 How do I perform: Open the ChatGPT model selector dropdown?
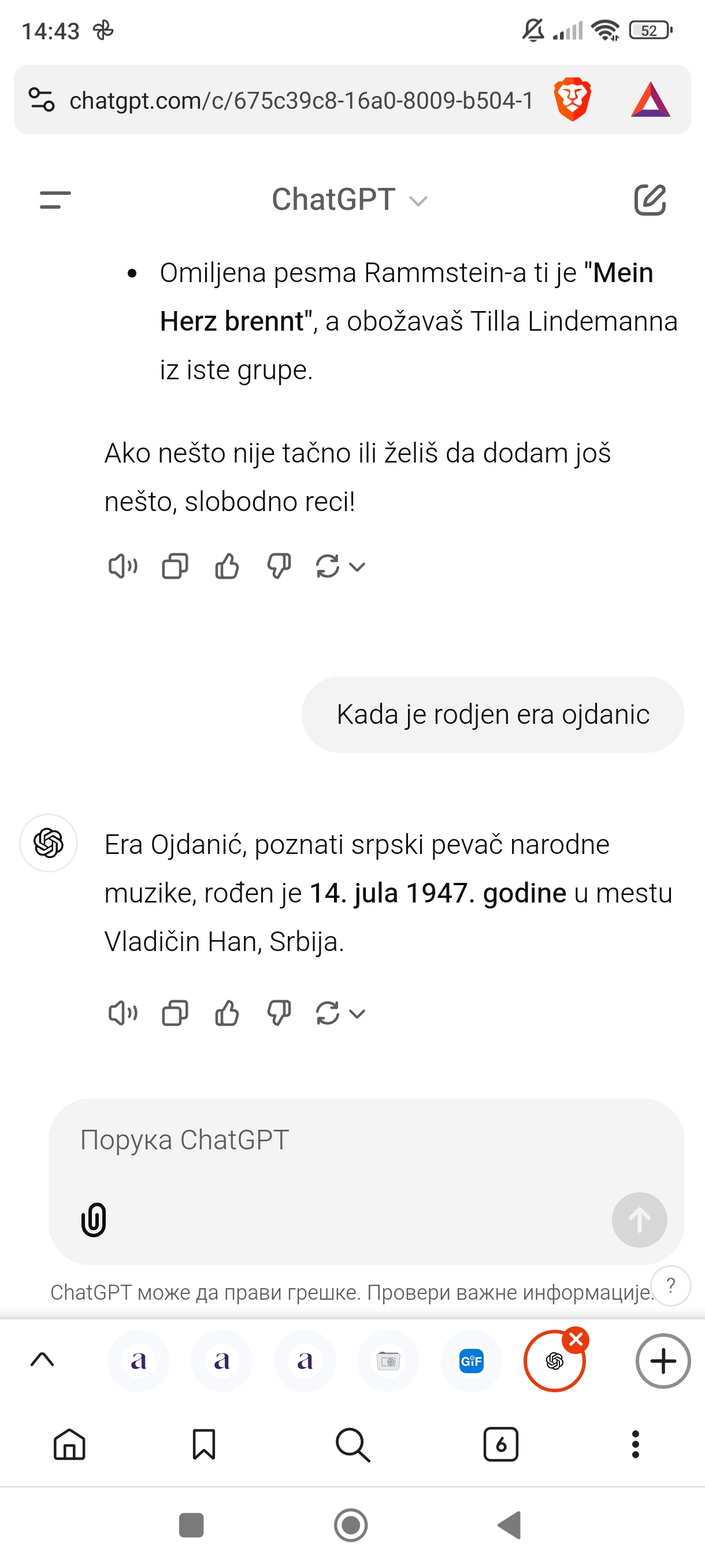click(x=350, y=199)
